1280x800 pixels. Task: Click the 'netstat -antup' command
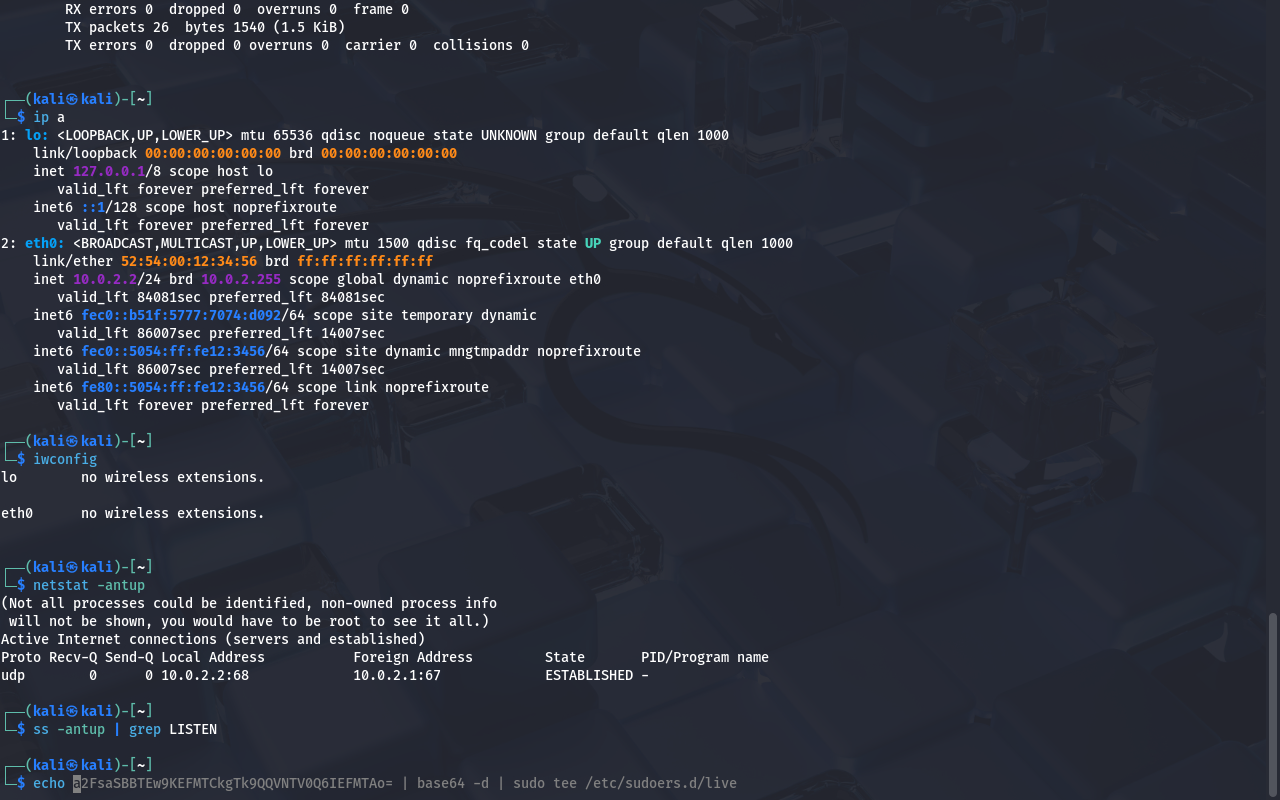point(88,585)
